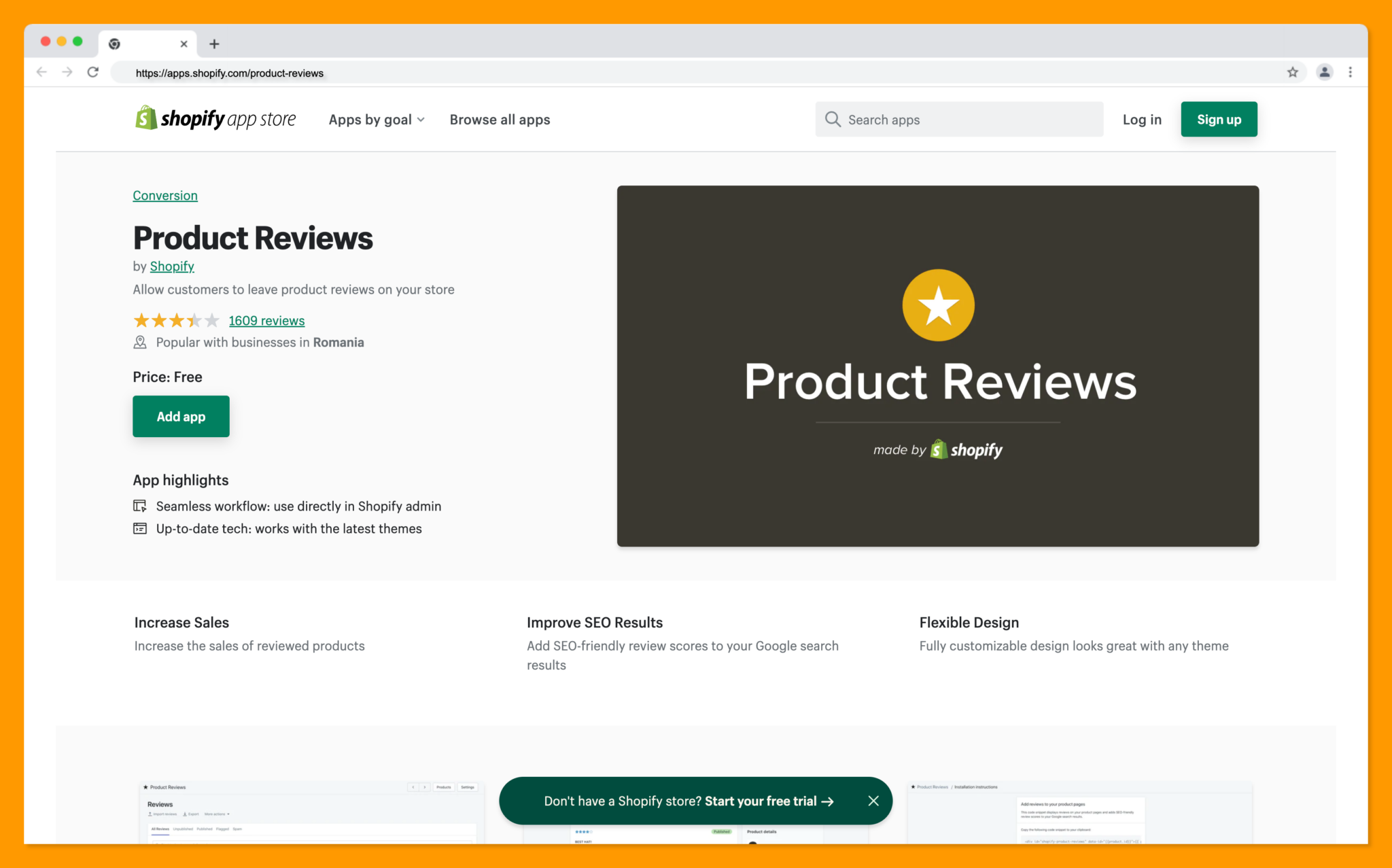Reload the page using the refresh icon

[x=93, y=72]
